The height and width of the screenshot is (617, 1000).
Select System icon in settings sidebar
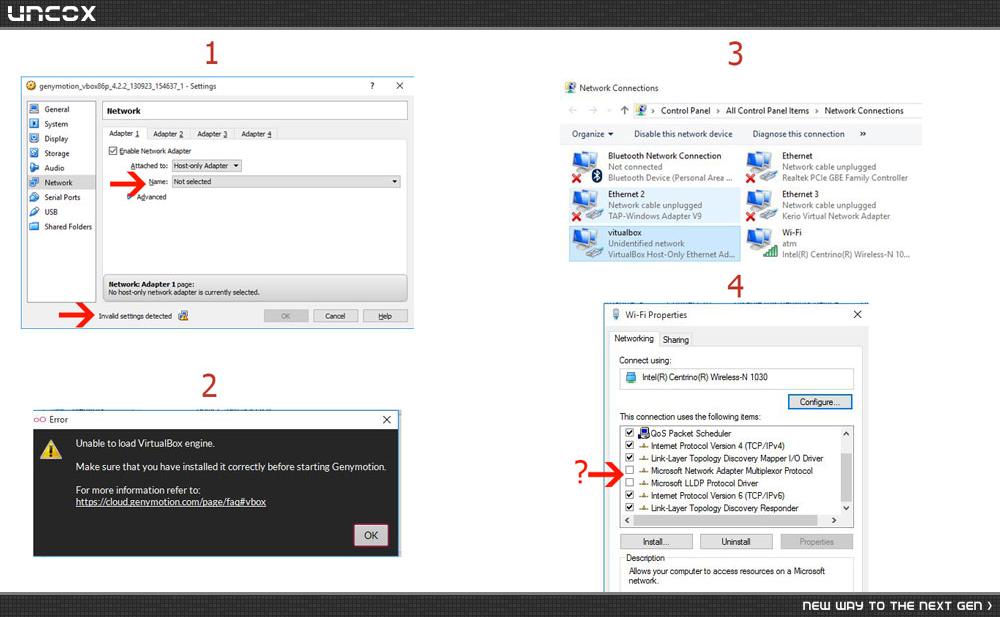coord(34,124)
